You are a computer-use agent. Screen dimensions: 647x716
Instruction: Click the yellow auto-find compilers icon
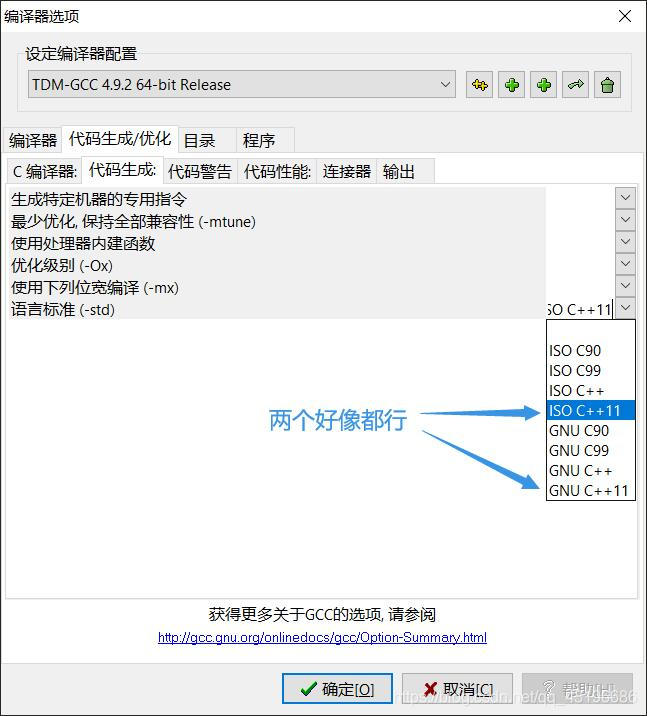[x=479, y=85]
